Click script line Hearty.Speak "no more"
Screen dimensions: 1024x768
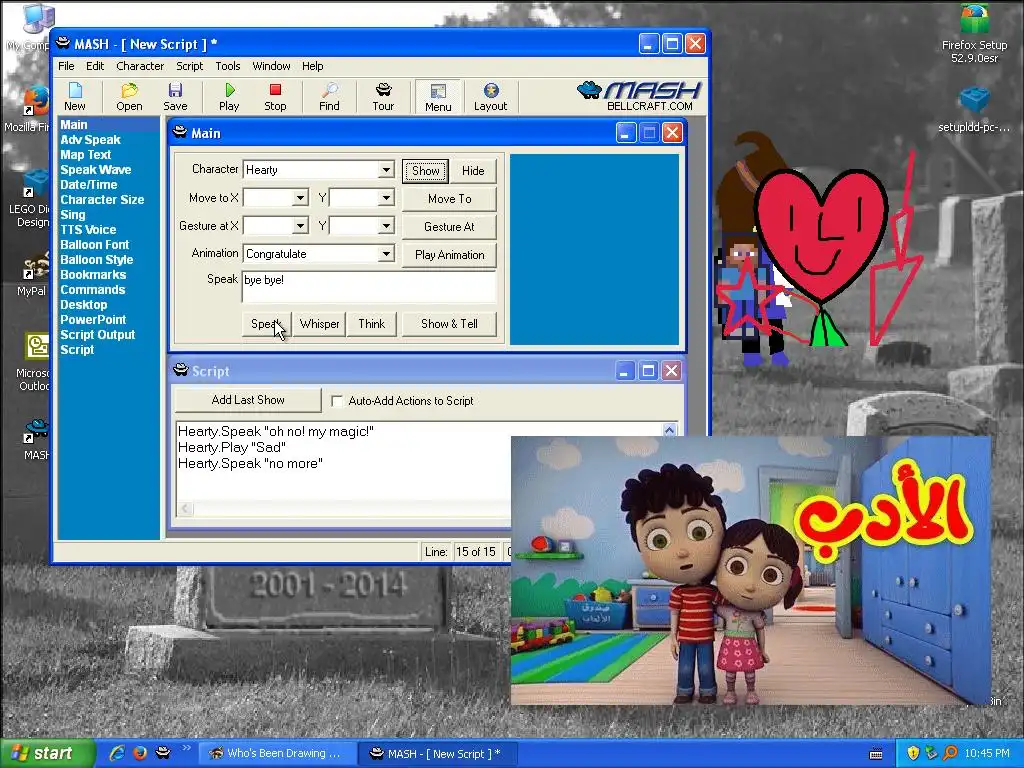coord(250,464)
